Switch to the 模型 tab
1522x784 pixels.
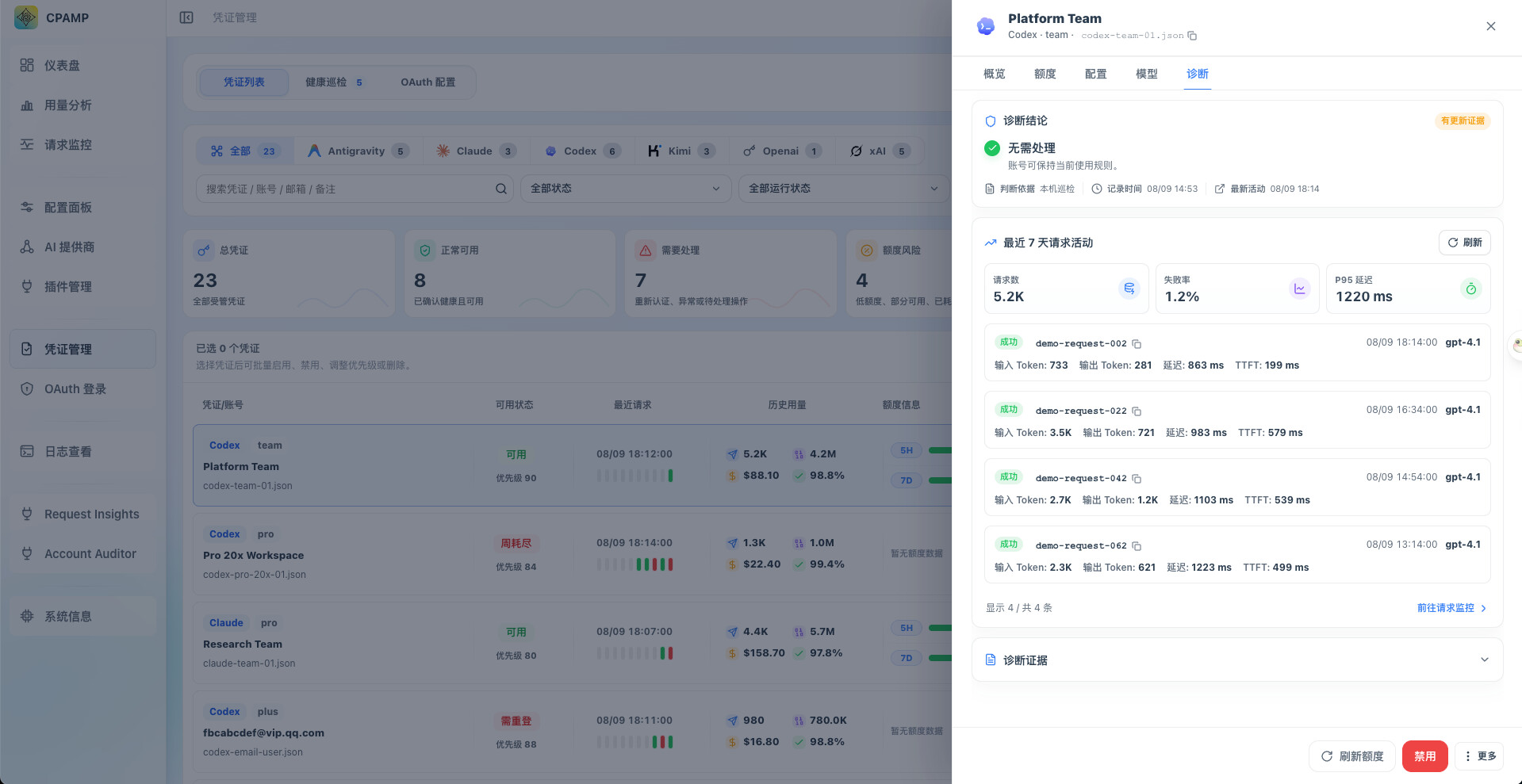1146,74
